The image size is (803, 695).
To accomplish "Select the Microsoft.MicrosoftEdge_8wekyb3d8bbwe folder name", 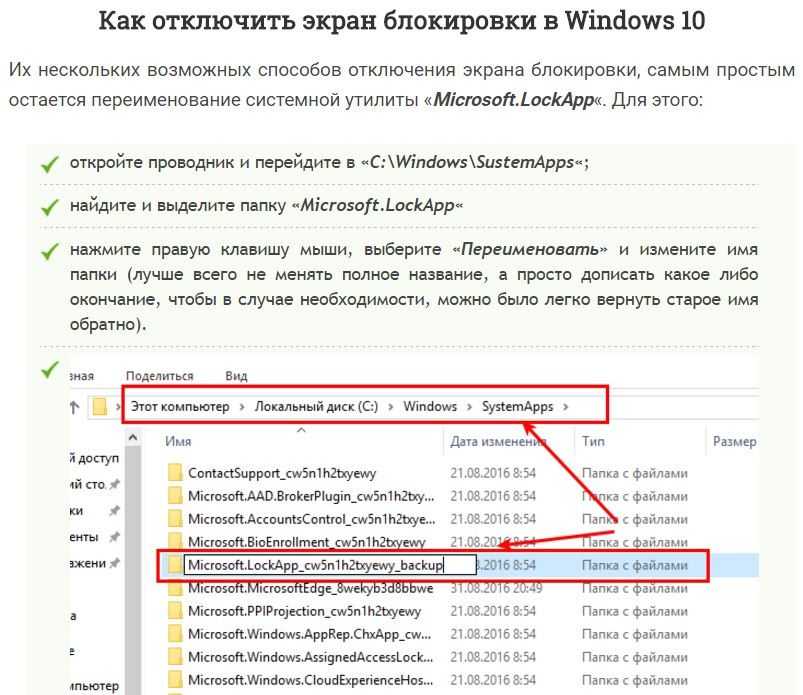I will [310, 588].
